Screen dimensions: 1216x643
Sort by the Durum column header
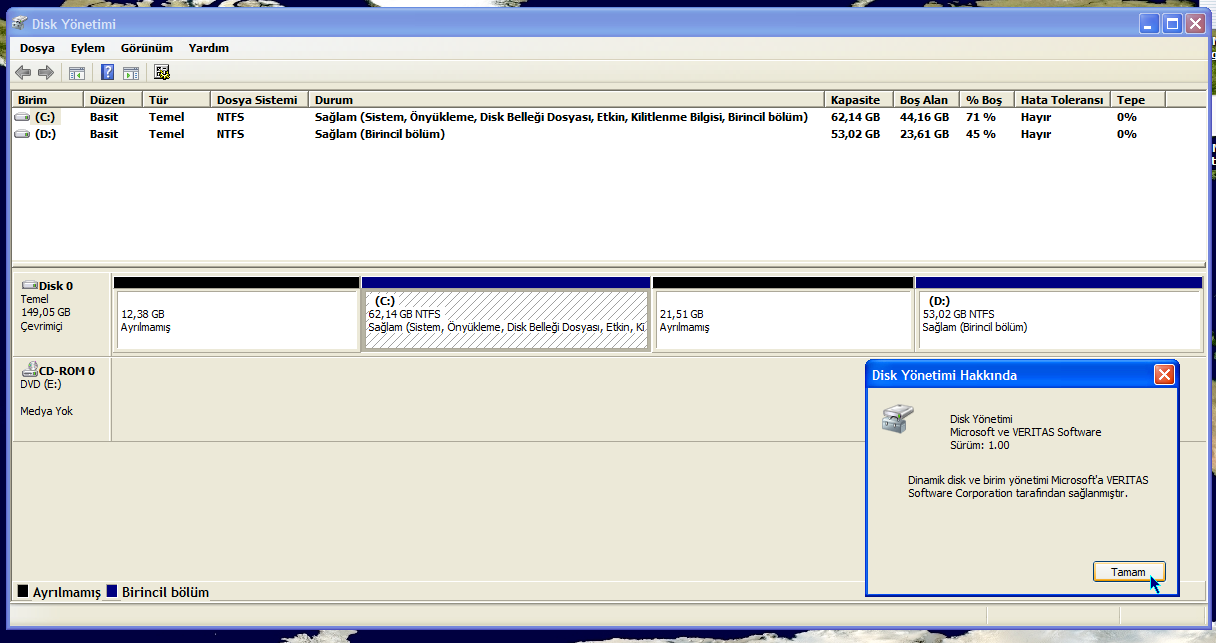[x=566, y=100]
